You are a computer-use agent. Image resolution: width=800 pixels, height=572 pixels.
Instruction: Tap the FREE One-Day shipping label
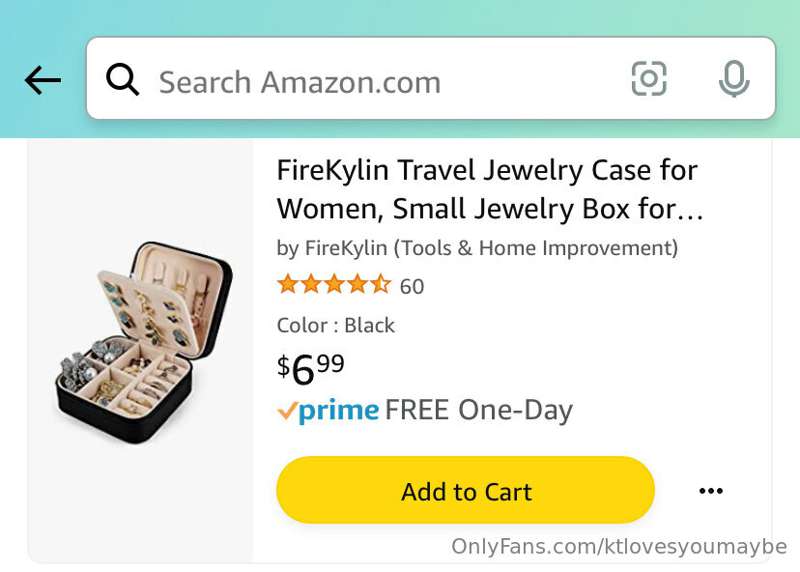(479, 410)
